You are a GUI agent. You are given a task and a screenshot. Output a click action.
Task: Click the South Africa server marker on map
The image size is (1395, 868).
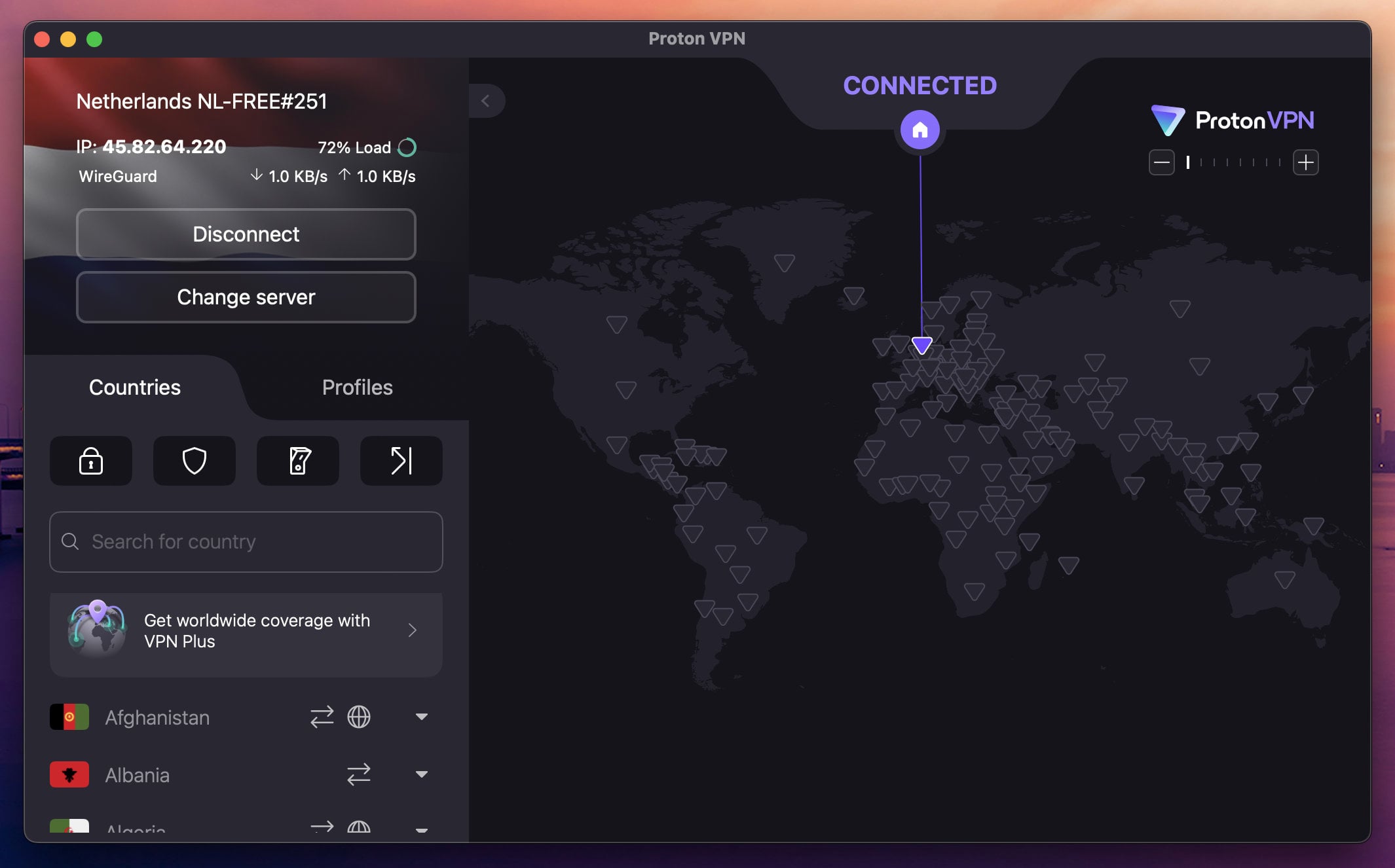pyautogui.click(x=975, y=592)
